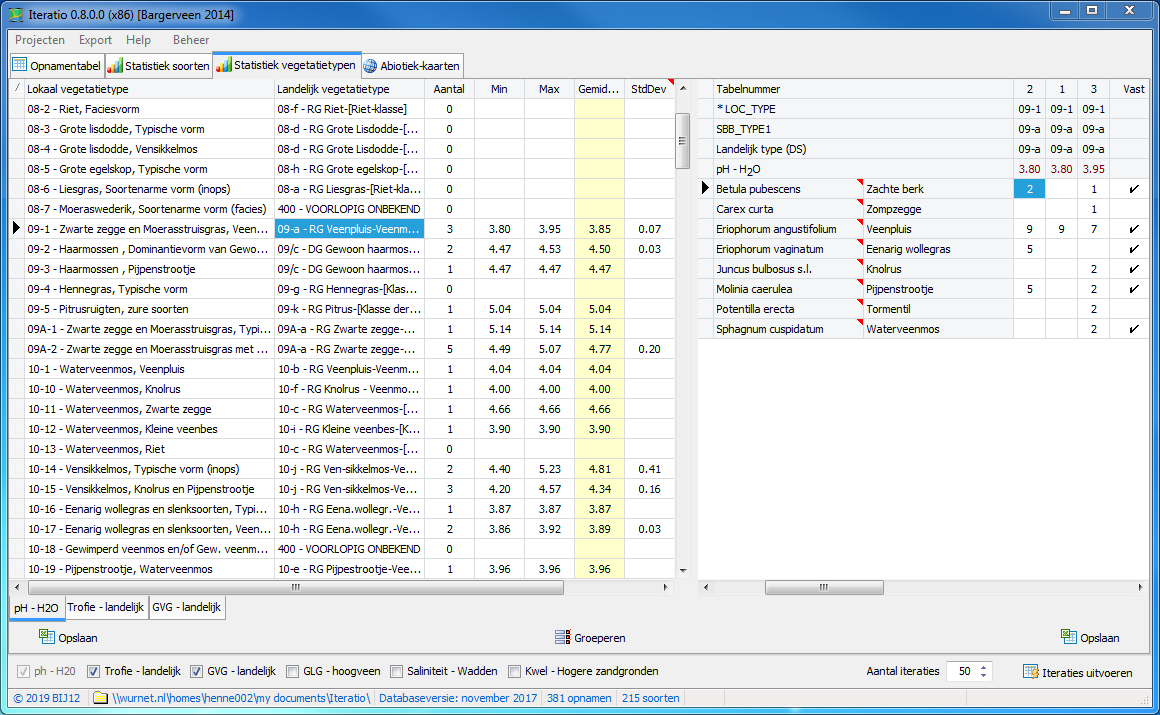The width and height of the screenshot is (1160, 715).
Task: Sort by Gemiddelde column header
Action: coord(598,89)
